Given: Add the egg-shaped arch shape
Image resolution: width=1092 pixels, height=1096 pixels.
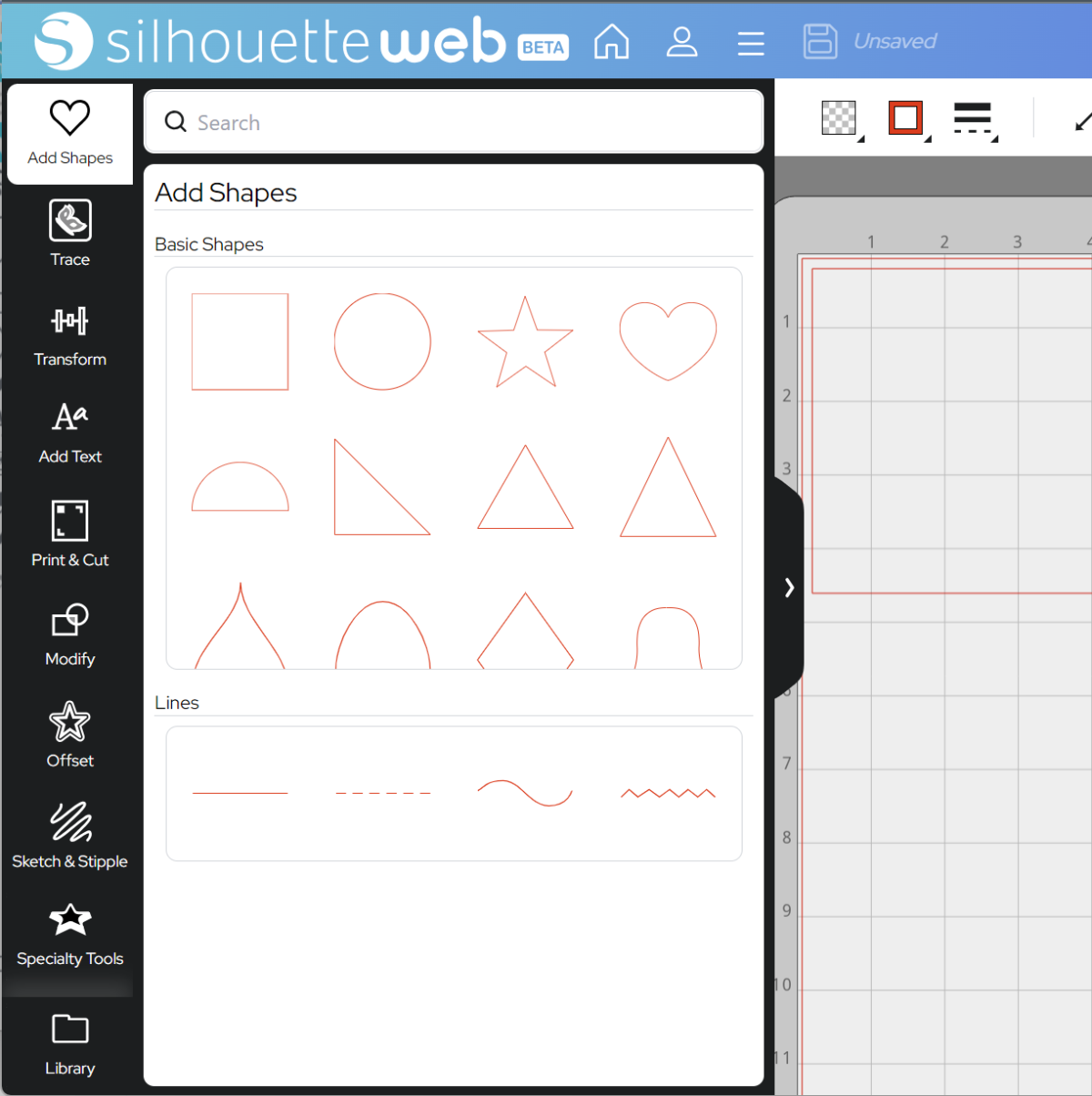Looking at the screenshot, I should 382,634.
